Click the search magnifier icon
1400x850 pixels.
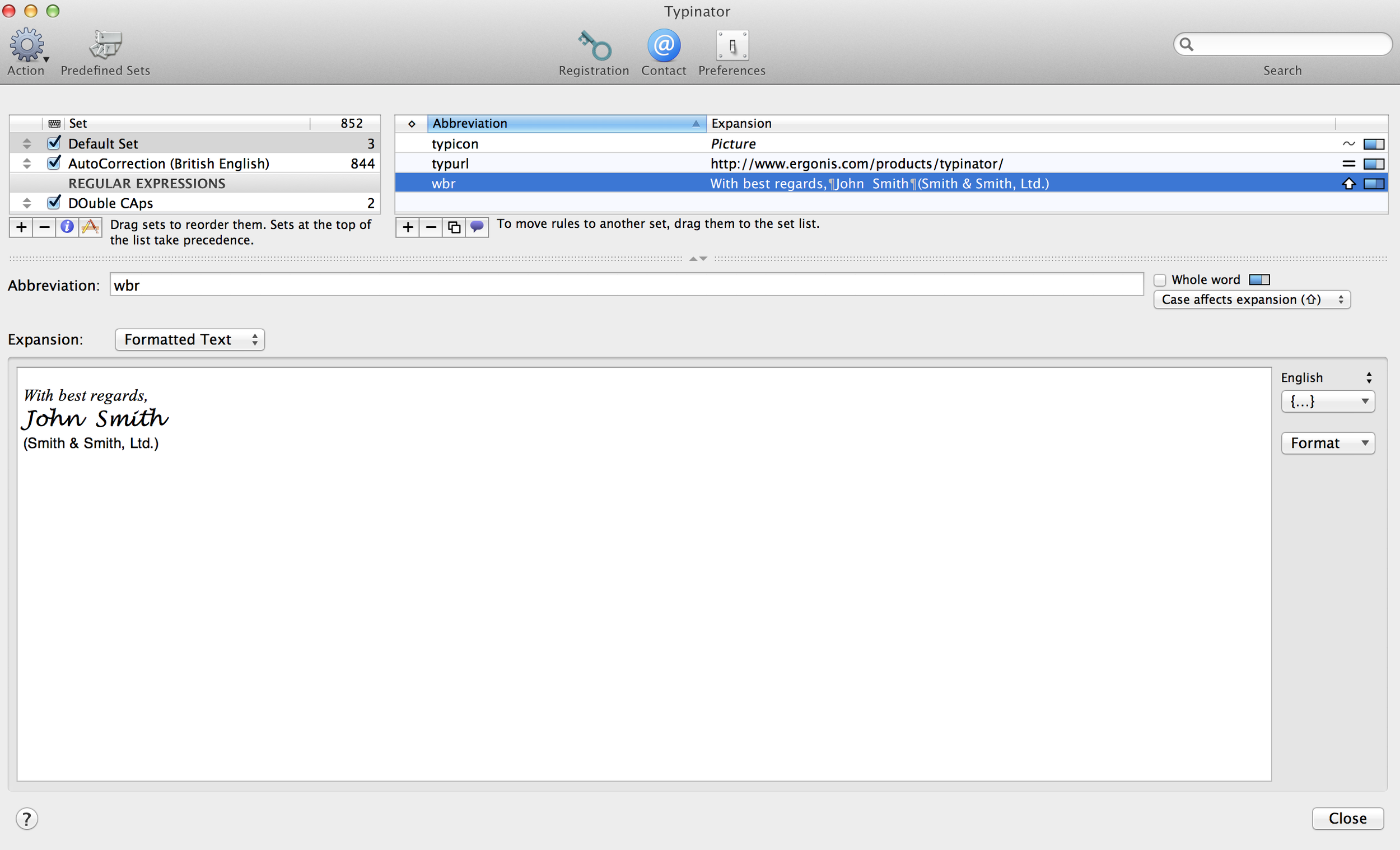tap(1187, 44)
